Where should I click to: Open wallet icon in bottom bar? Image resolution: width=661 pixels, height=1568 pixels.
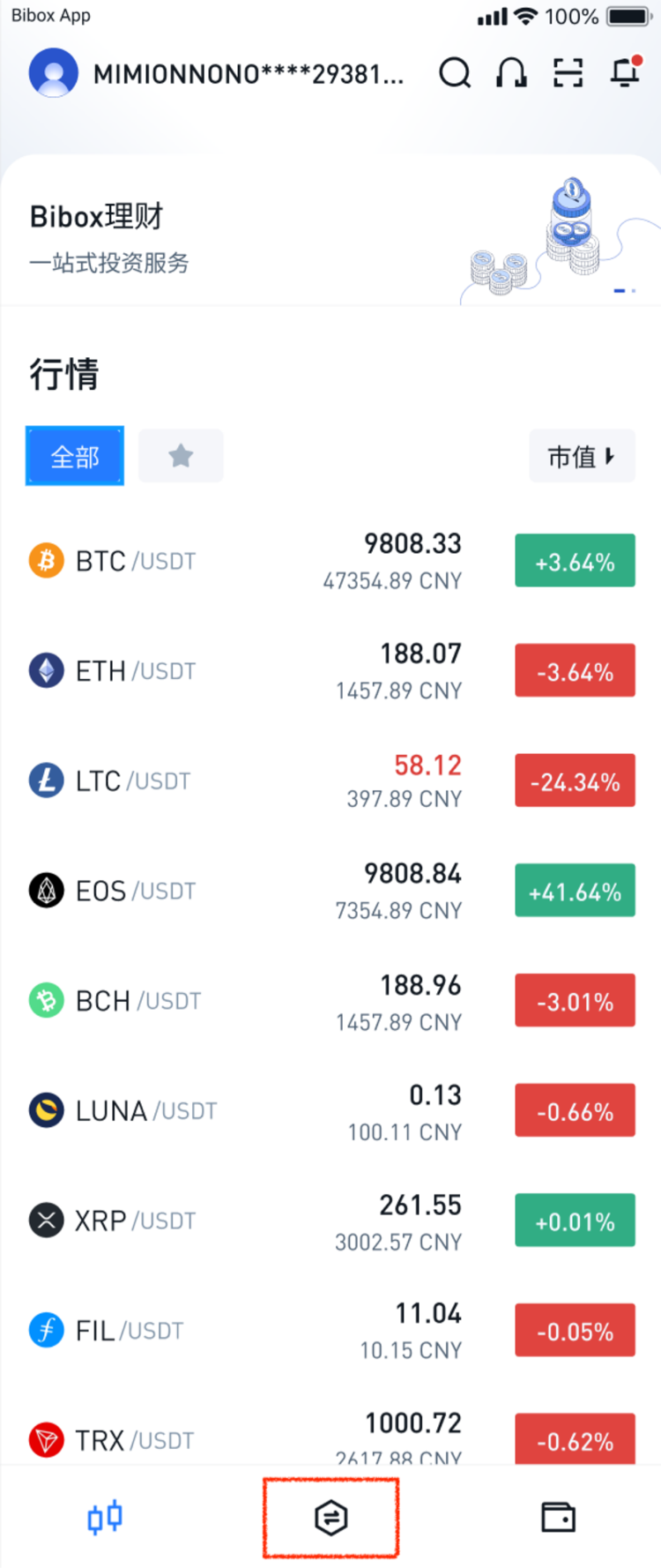[558, 1517]
